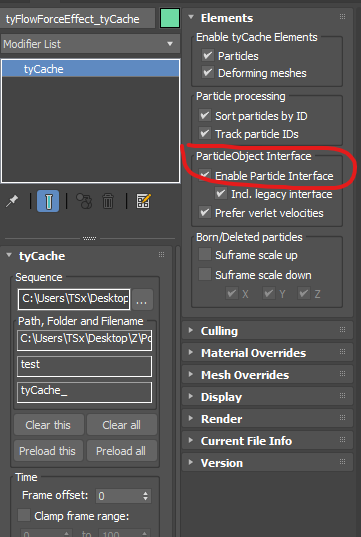Toggle the Y axis checkbox
The height and width of the screenshot is (537, 361).
269,294
